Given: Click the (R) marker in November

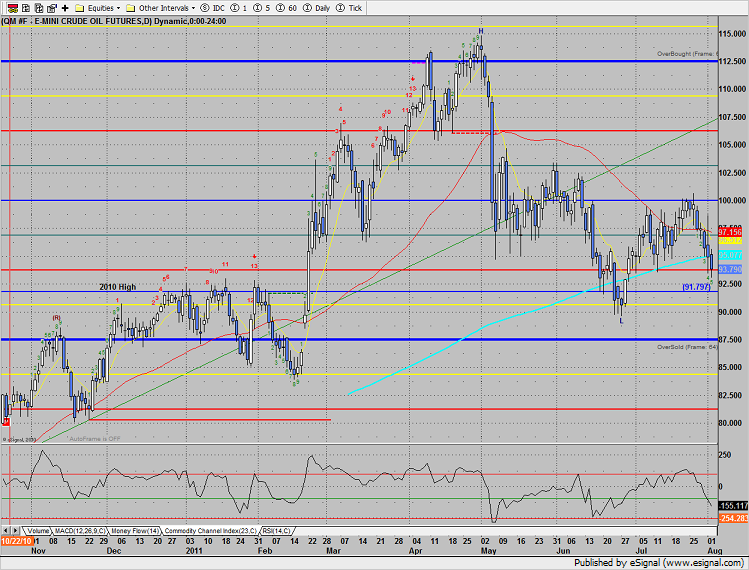Looking at the screenshot, I should point(56,318).
